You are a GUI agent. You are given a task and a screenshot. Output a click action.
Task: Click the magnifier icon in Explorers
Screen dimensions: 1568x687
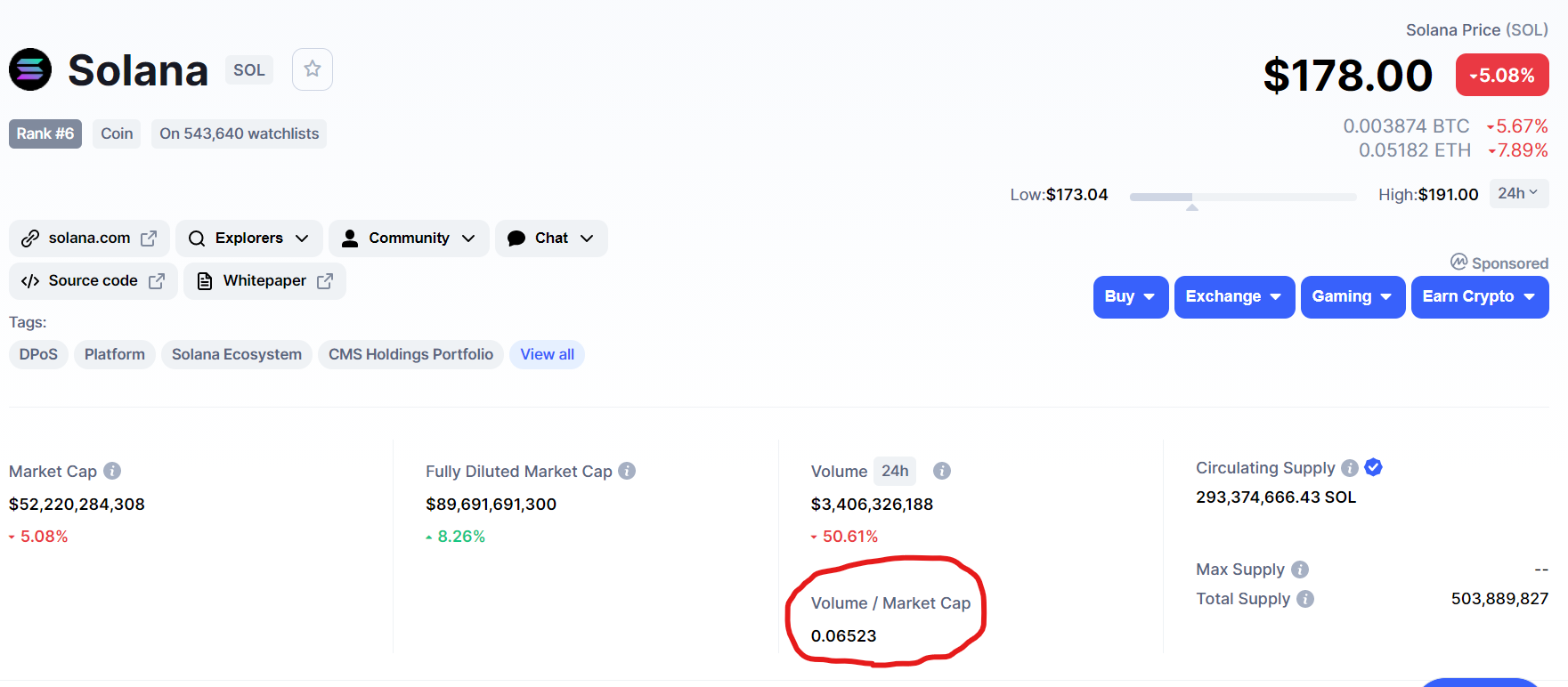click(x=197, y=238)
